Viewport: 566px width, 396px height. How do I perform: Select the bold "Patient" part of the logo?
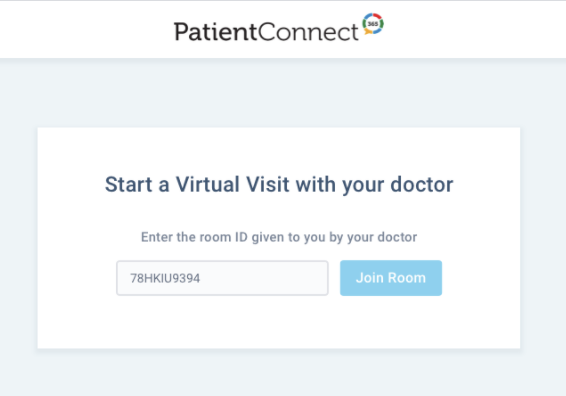[x=215, y=31]
